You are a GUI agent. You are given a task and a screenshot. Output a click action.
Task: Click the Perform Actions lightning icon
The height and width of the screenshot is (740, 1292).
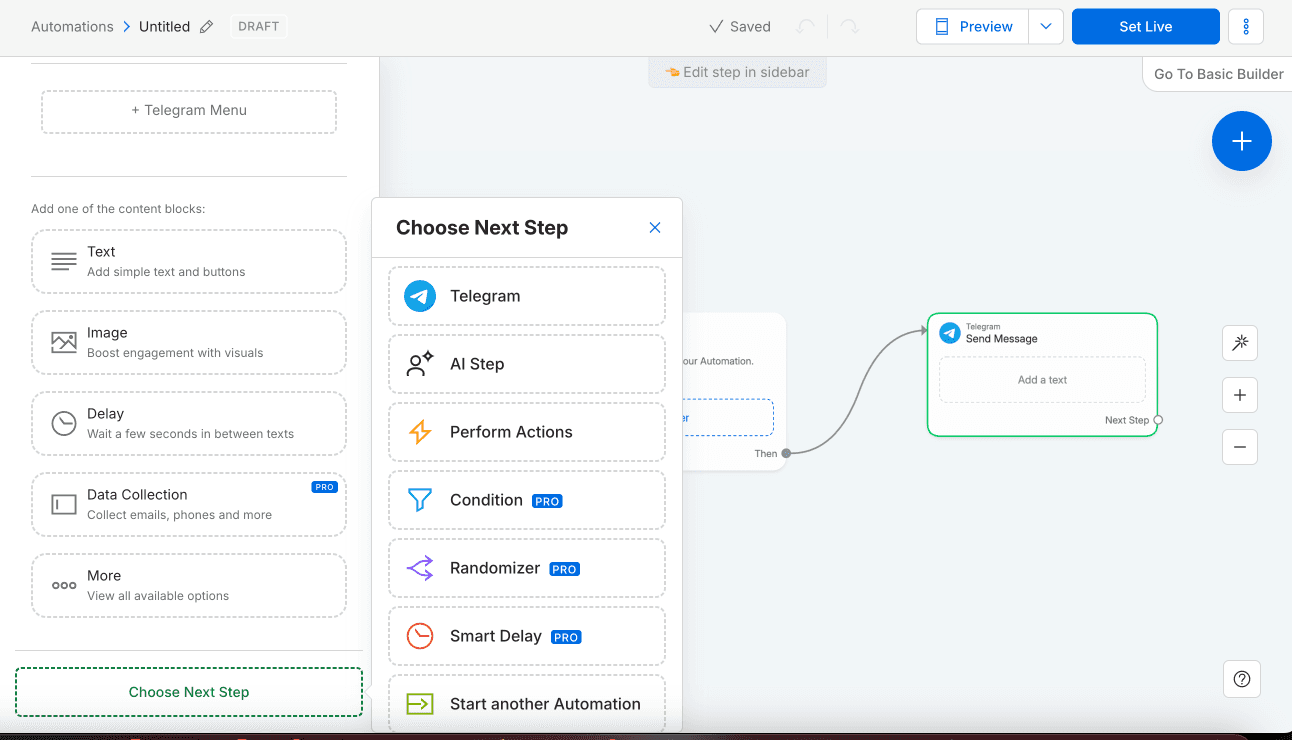(420, 432)
